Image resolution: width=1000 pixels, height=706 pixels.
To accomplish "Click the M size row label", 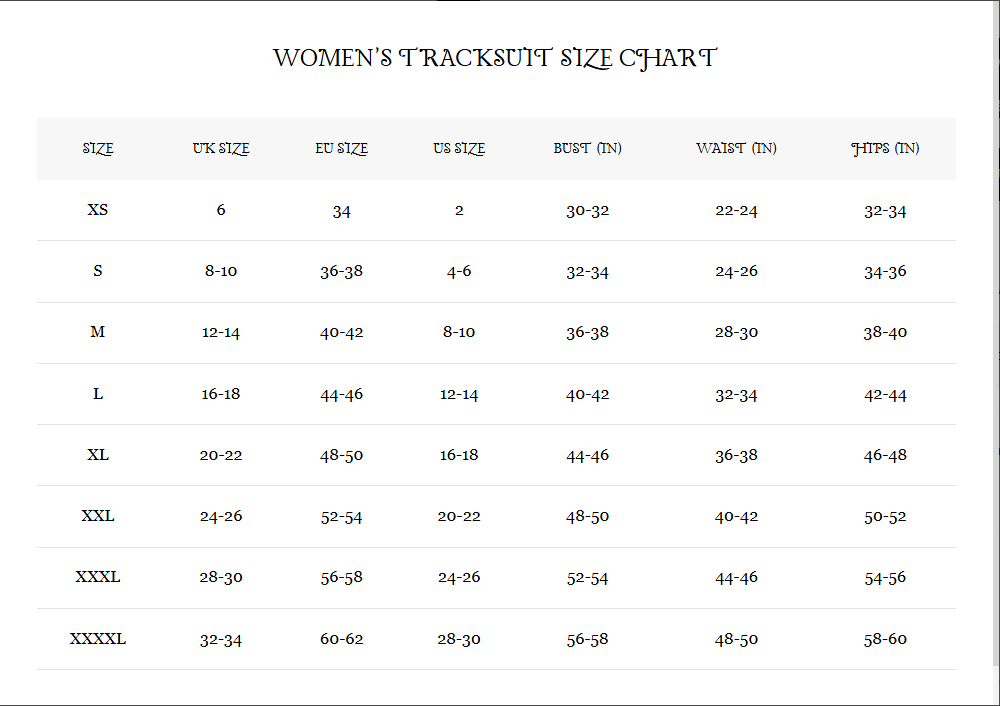I will click(x=98, y=332).
